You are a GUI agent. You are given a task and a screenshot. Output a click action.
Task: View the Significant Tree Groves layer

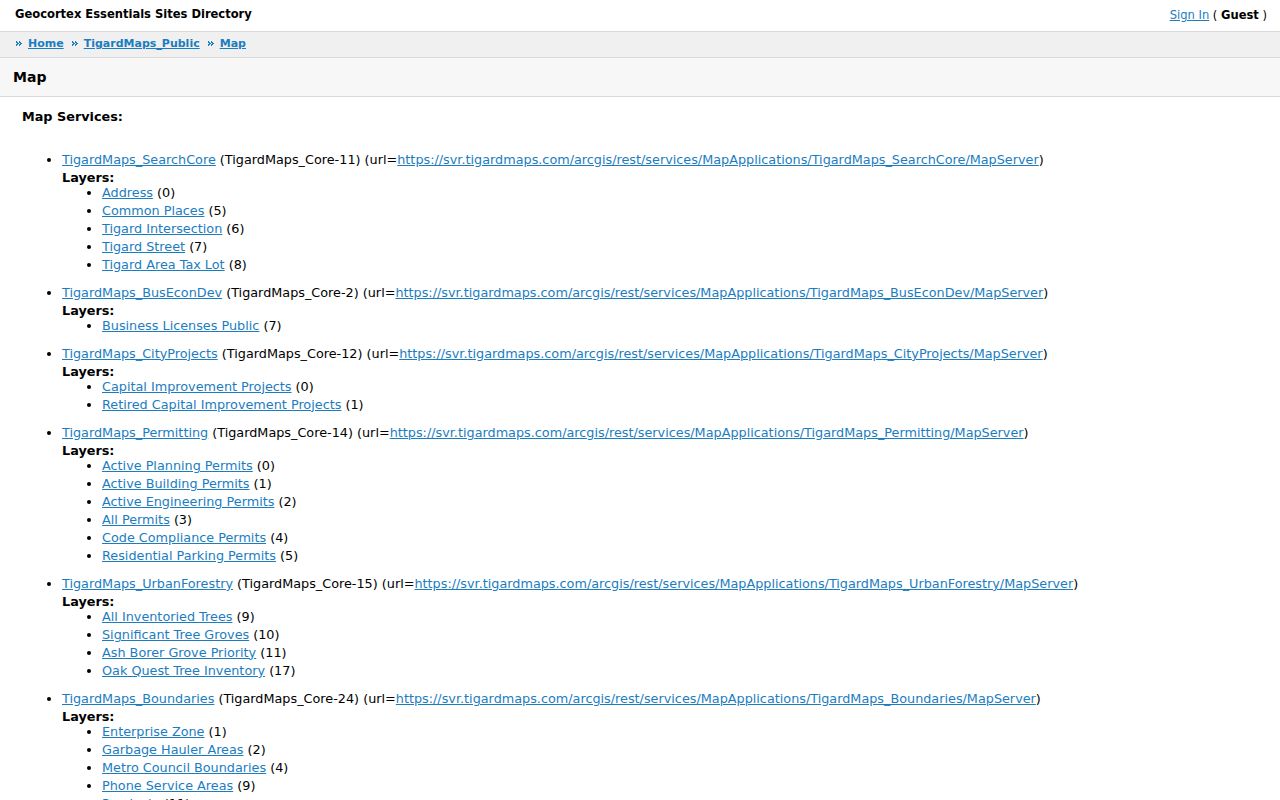click(175, 635)
